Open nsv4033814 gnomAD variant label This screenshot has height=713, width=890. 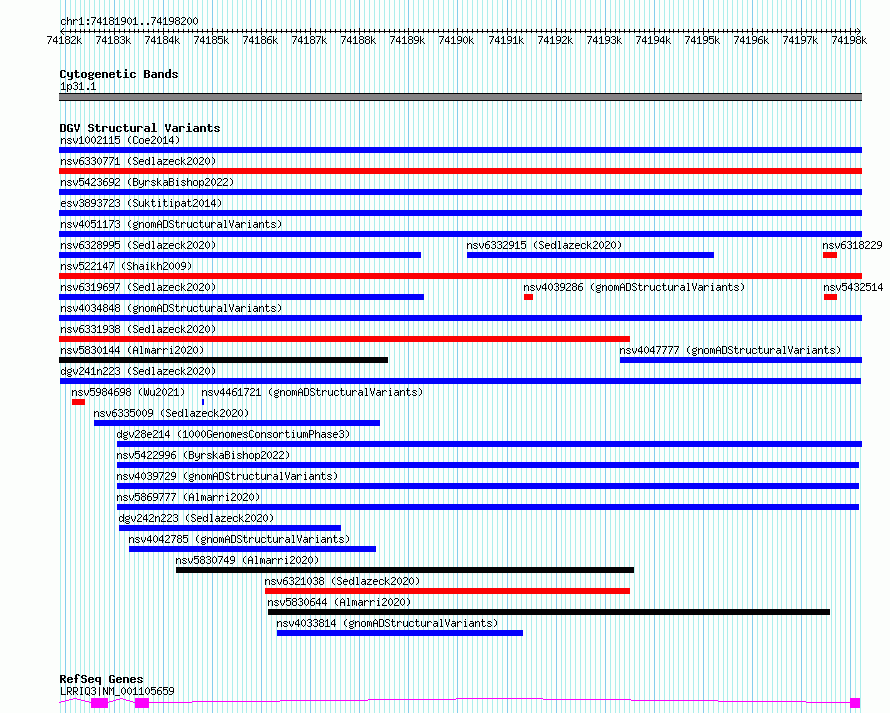point(387,623)
